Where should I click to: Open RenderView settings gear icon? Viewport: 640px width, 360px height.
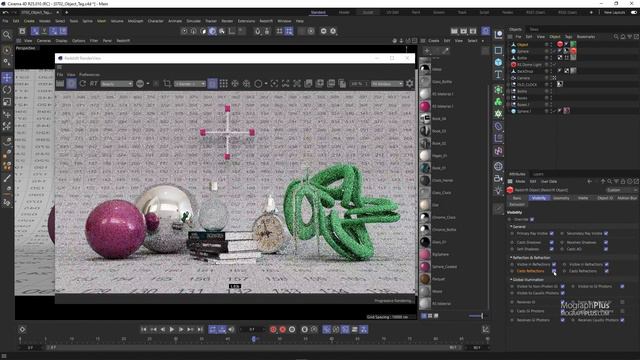click(409, 84)
